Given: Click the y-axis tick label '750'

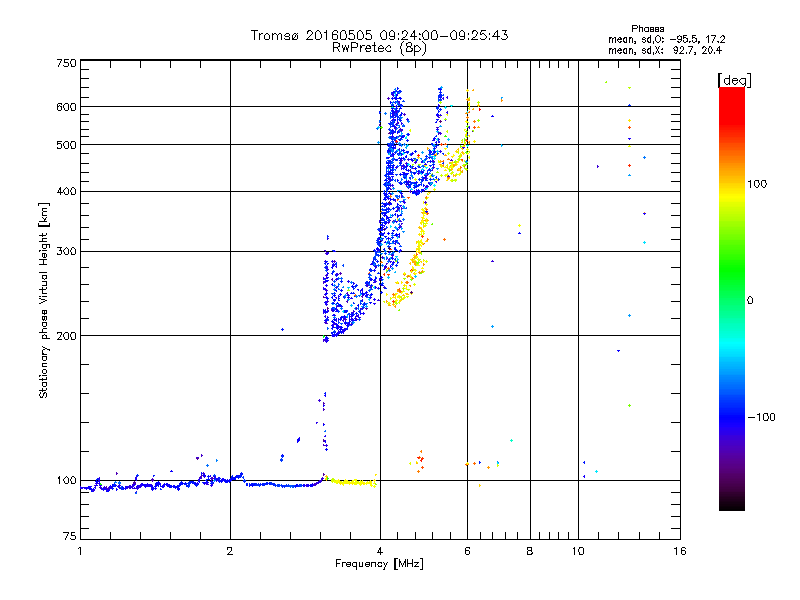Looking at the screenshot, I should (x=66, y=63).
